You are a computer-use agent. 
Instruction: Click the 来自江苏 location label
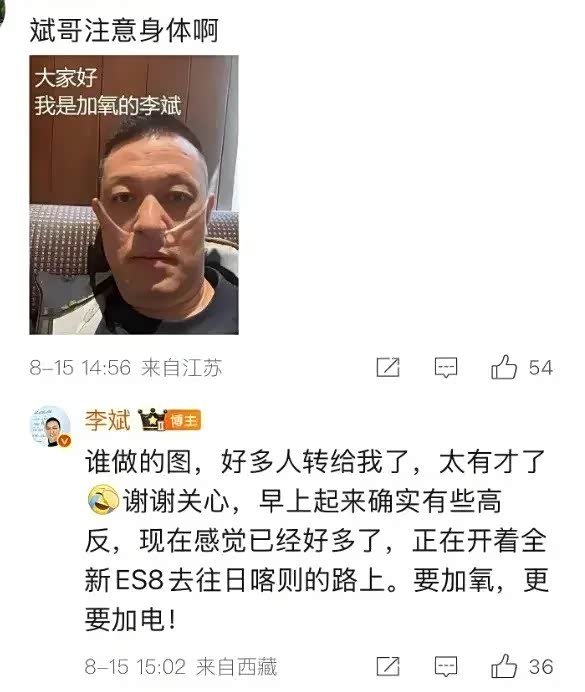(182, 368)
